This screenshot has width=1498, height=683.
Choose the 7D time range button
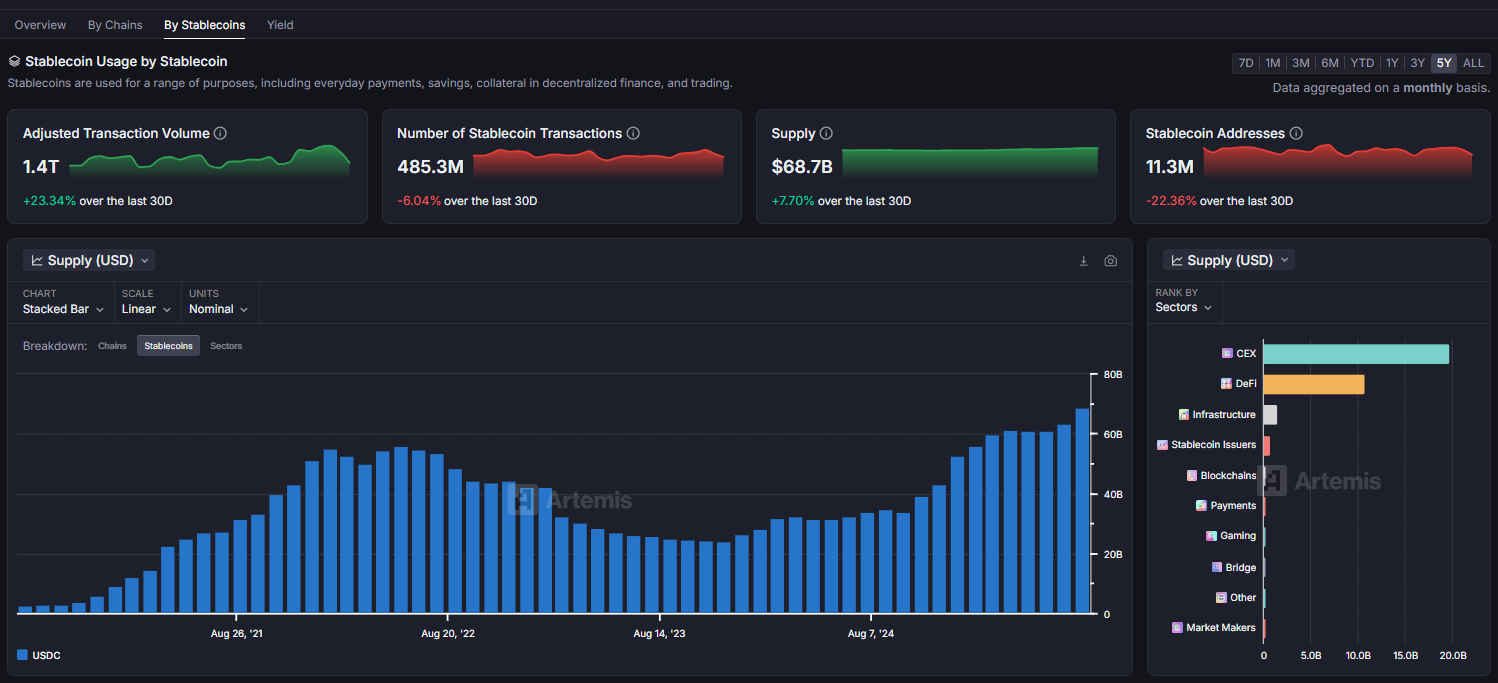[1246, 63]
